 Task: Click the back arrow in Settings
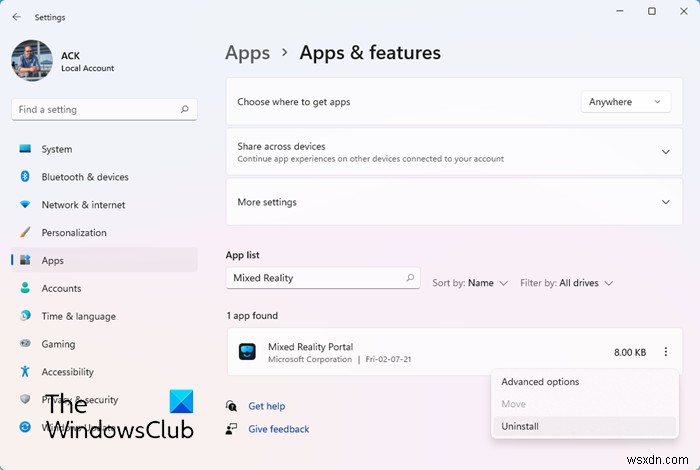pos(17,17)
